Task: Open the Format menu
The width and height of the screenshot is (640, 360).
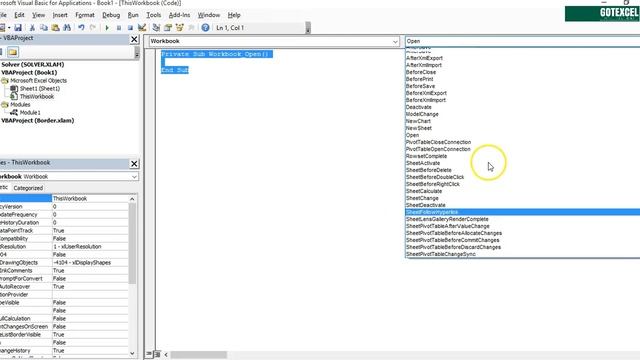Action: (85, 15)
